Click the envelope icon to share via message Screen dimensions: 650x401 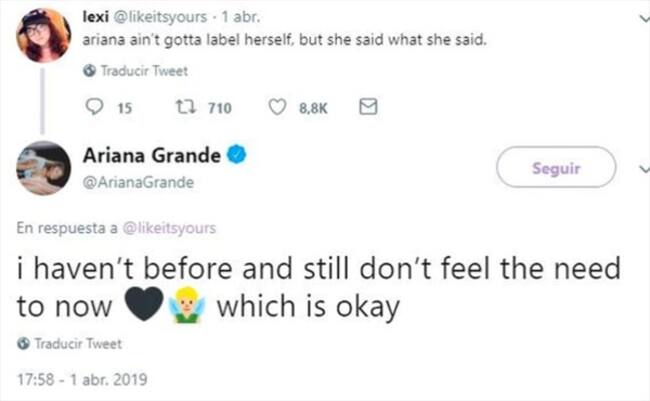point(367,108)
